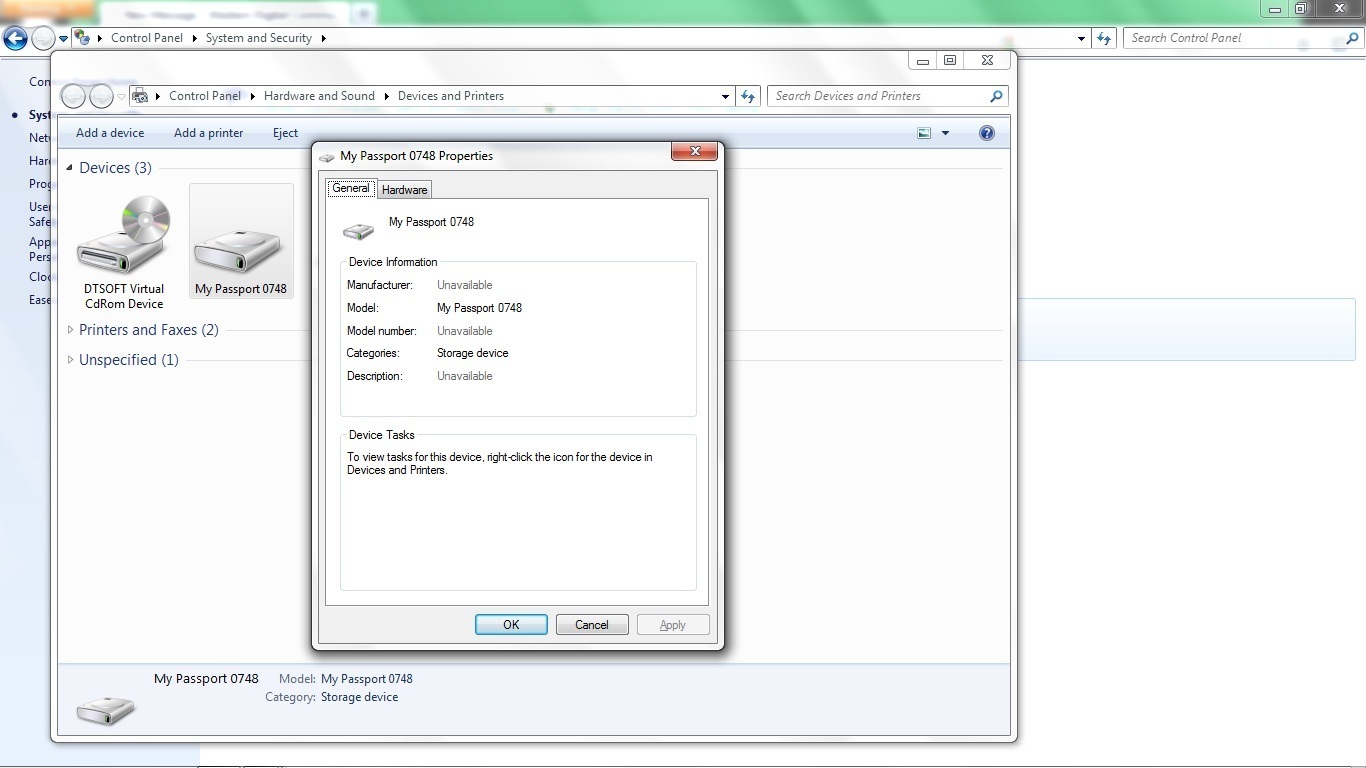
Task: Collapse the Devices (3) group
Action: click(69, 168)
